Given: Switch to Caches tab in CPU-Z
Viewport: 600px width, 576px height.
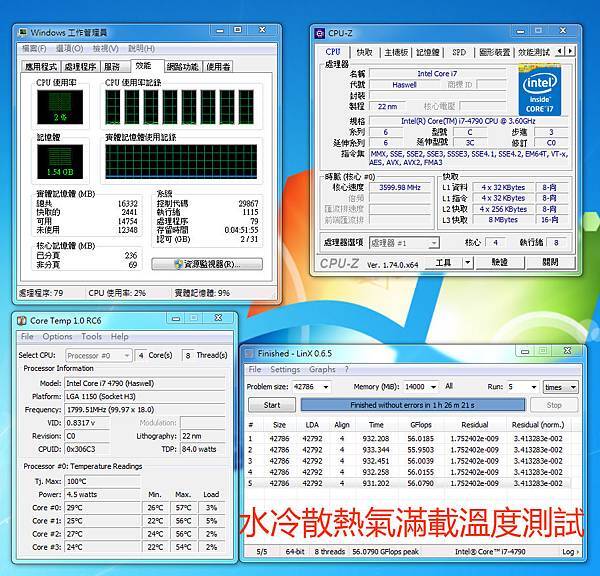Looking at the screenshot, I should pyautogui.click(x=364, y=52).
